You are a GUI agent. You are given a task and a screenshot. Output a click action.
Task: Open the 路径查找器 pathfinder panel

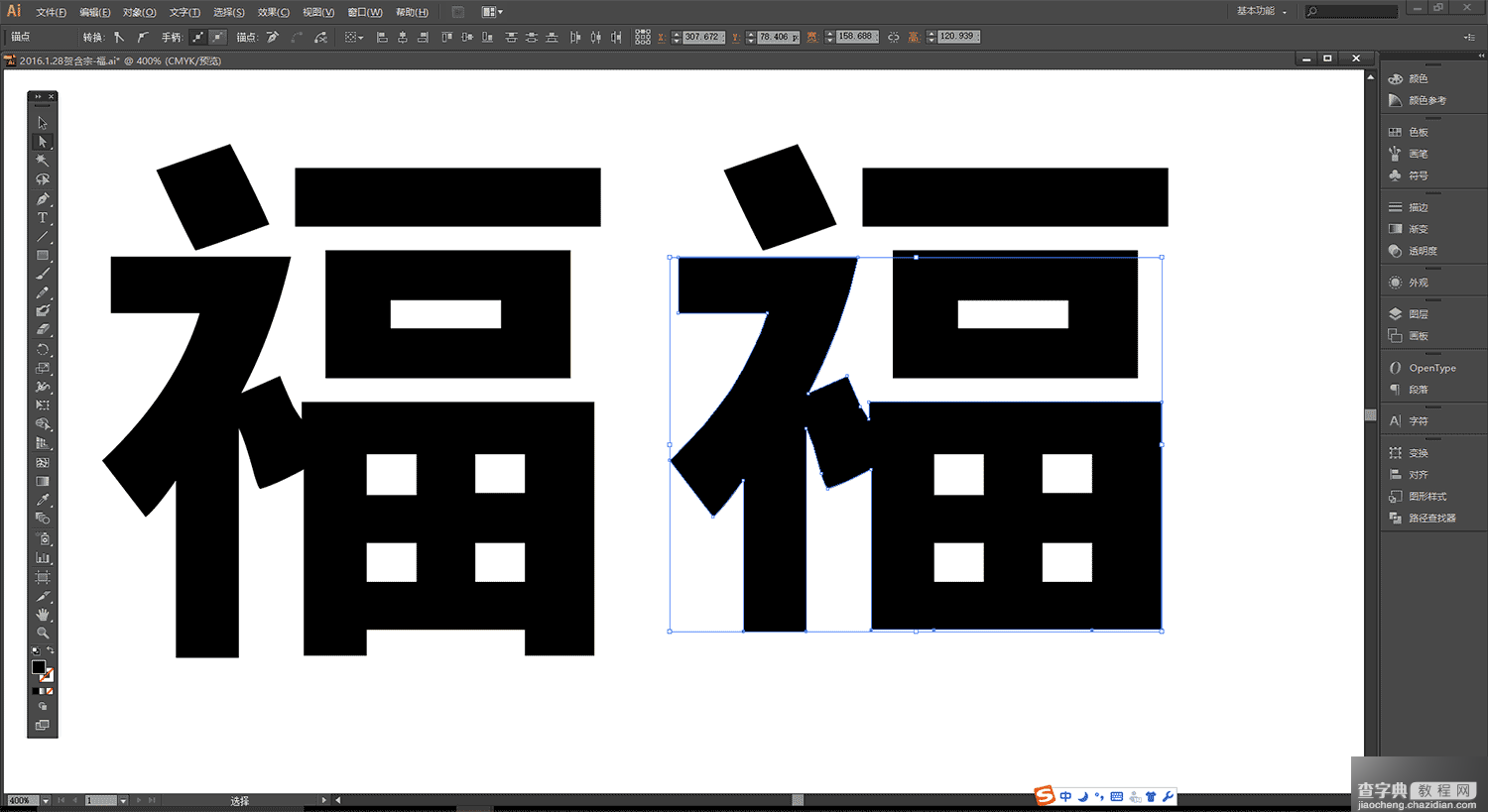[1432, 519]
